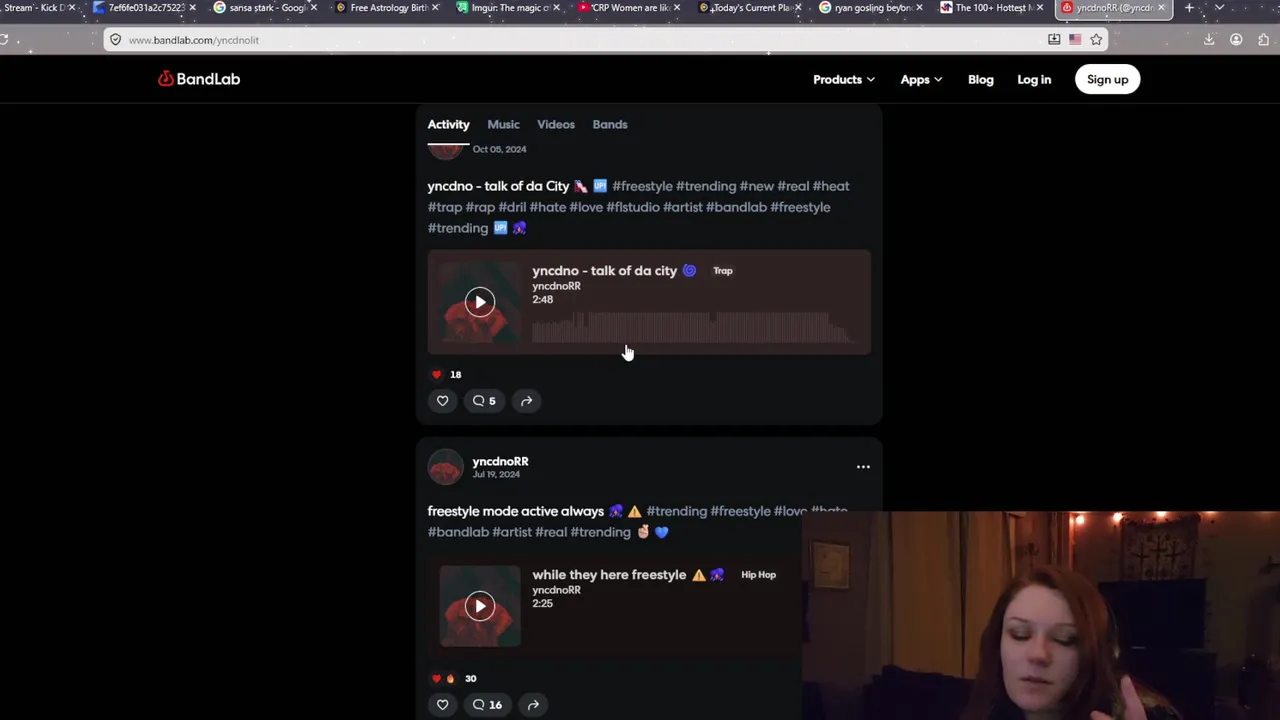This screenshot has width=1280, height=720.
Task: Open comments on the freestyle post with 16 comments
Action: click(487, 705)
